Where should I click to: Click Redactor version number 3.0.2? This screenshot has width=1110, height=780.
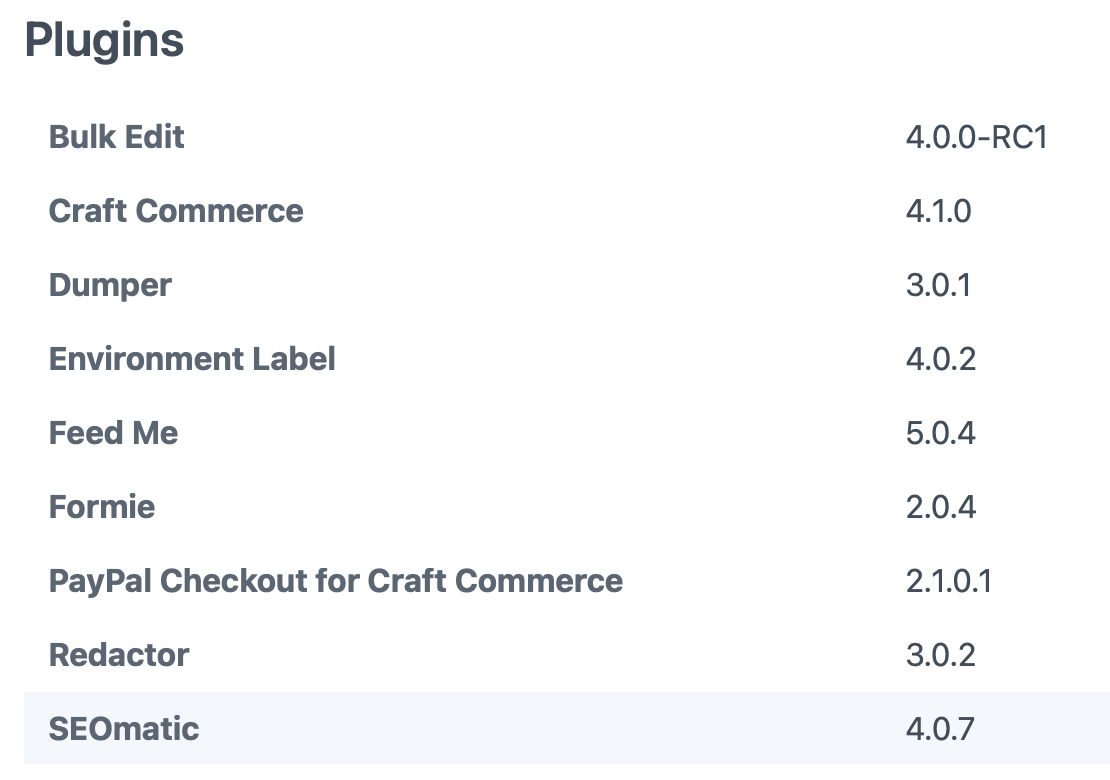click(941, 655)
